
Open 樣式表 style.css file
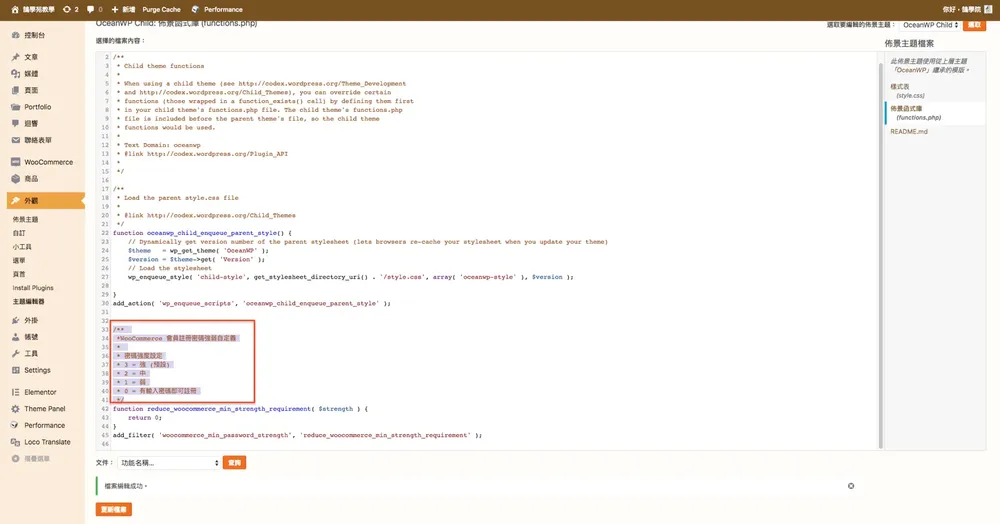[908, 91]
